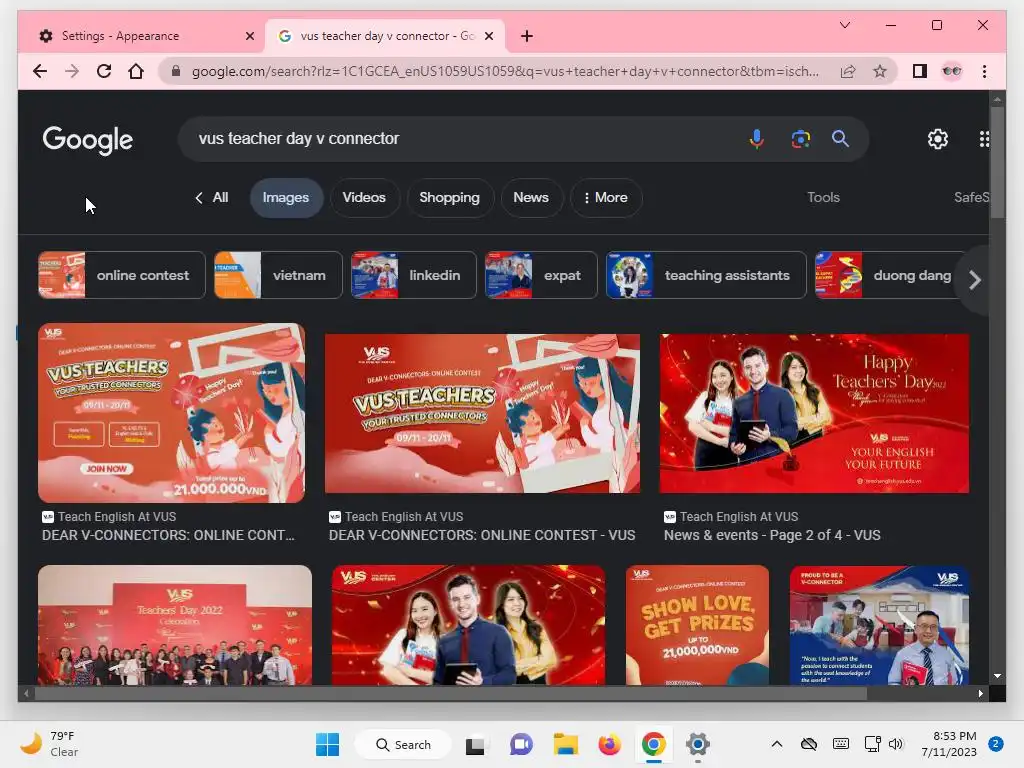The image size is (1024, 768).
Task: Click the page's horizontal scrollbar
Action: [x=451, y=694]
